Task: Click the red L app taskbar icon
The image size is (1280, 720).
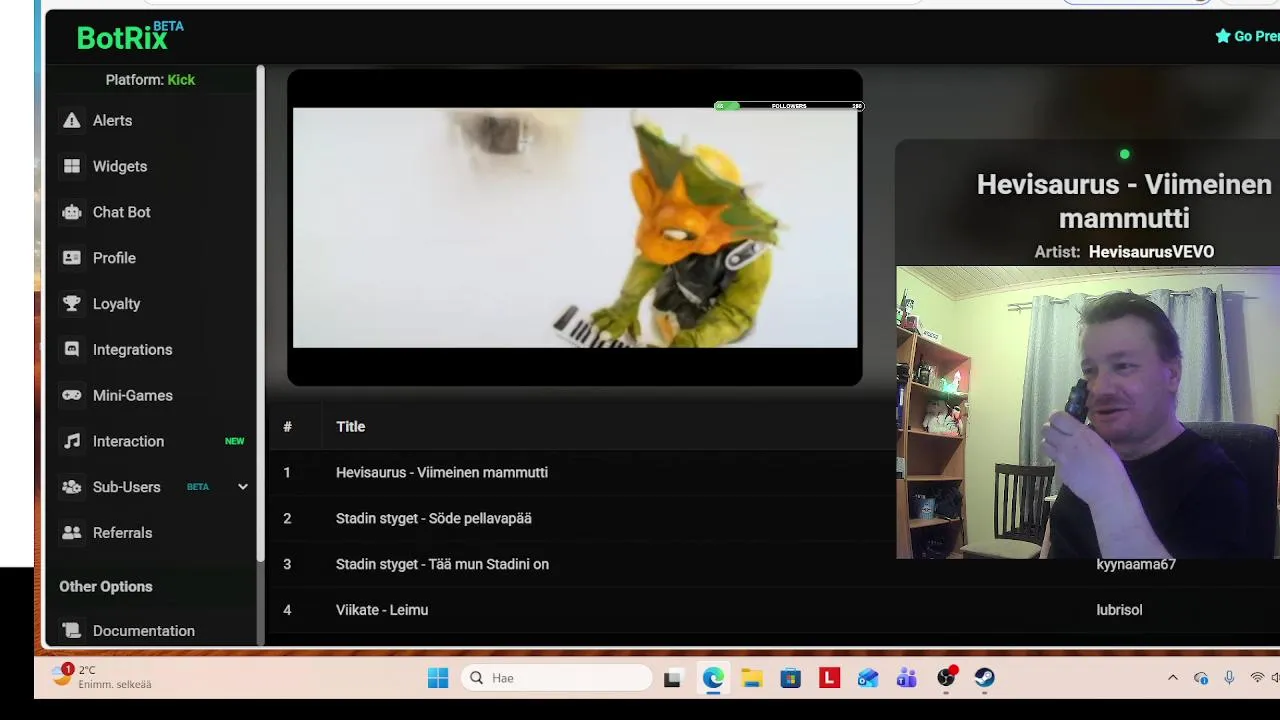Action: pyautogui.click(x=829, y=678)
